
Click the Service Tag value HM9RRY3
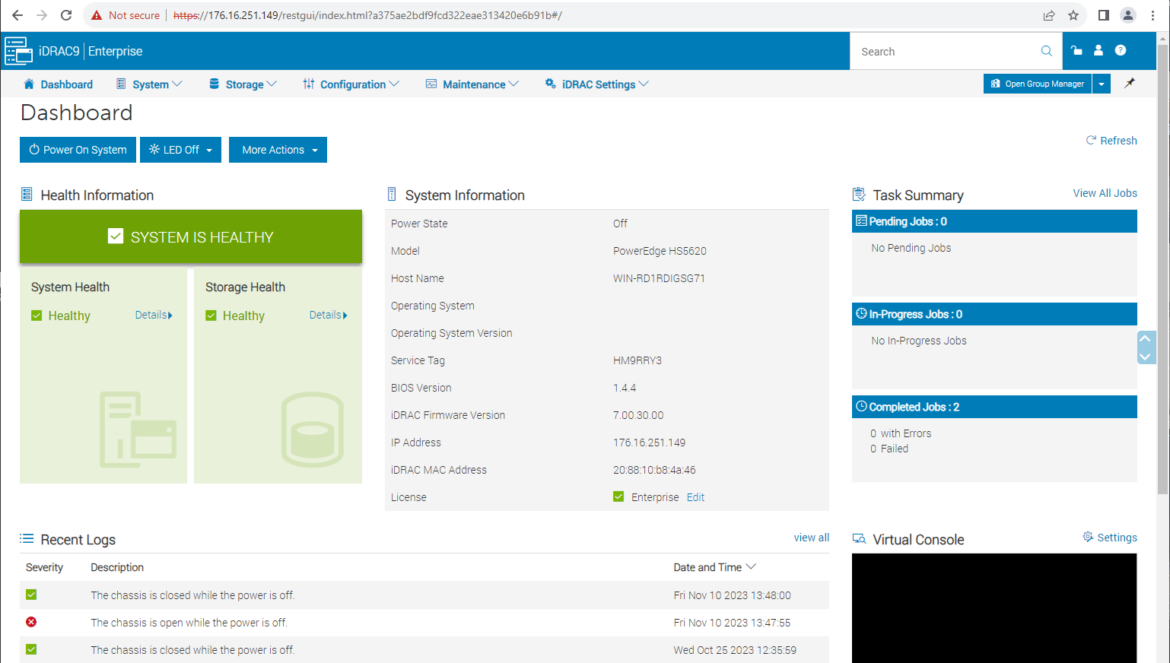coord(637,360)
